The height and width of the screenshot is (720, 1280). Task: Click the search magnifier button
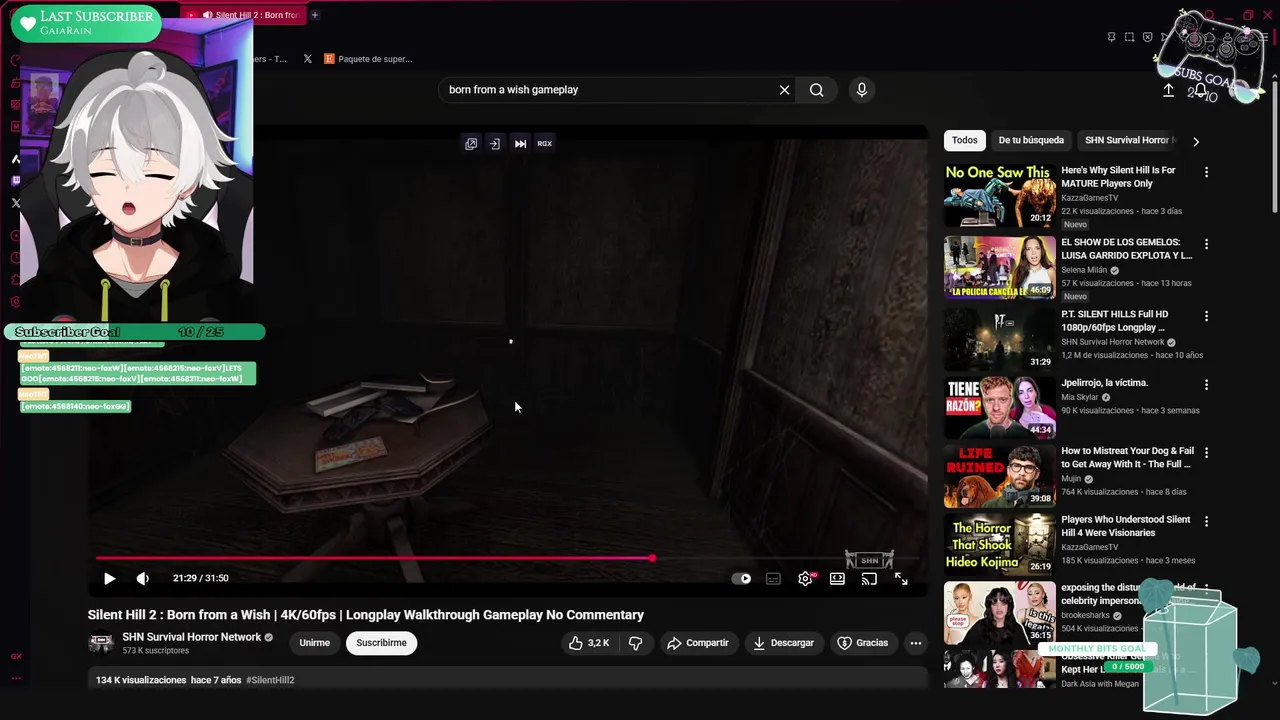817,90
